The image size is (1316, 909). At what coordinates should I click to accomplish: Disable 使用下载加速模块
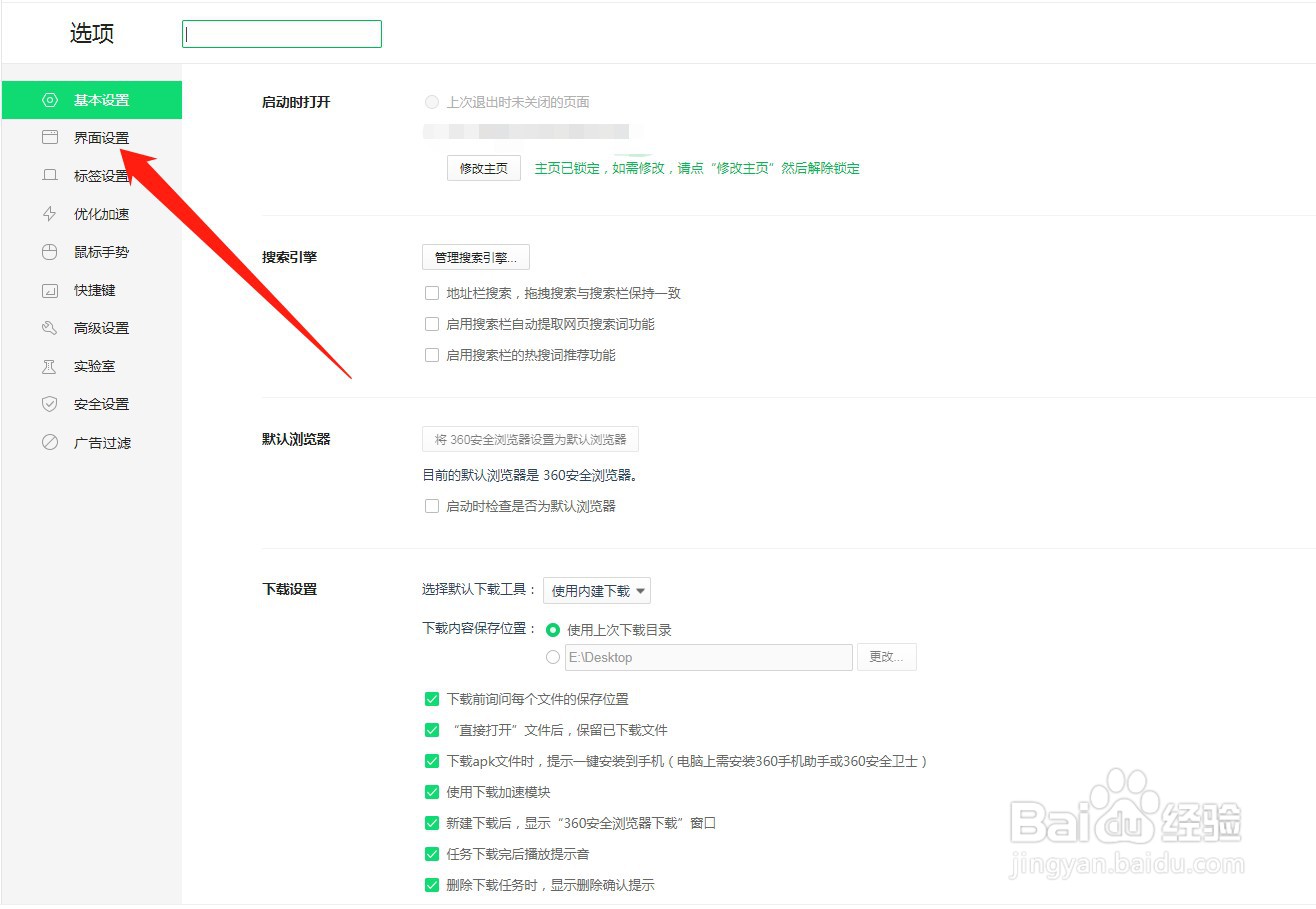[432, 791]
